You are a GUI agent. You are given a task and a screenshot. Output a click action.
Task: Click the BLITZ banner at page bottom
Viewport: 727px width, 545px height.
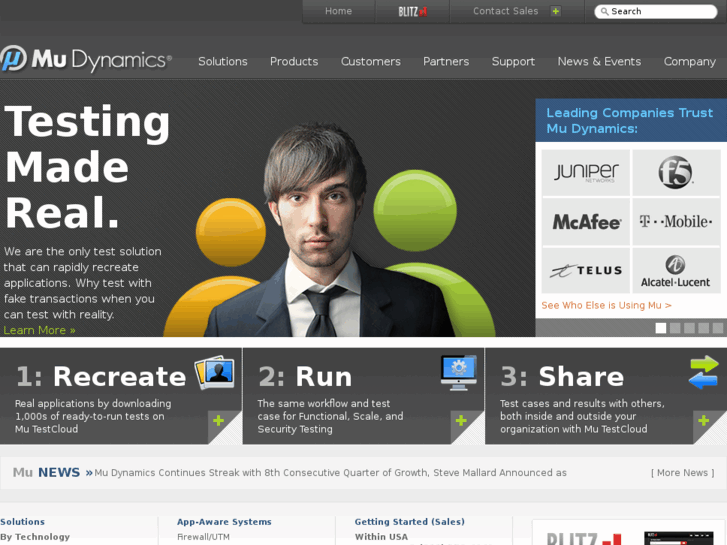629,534
